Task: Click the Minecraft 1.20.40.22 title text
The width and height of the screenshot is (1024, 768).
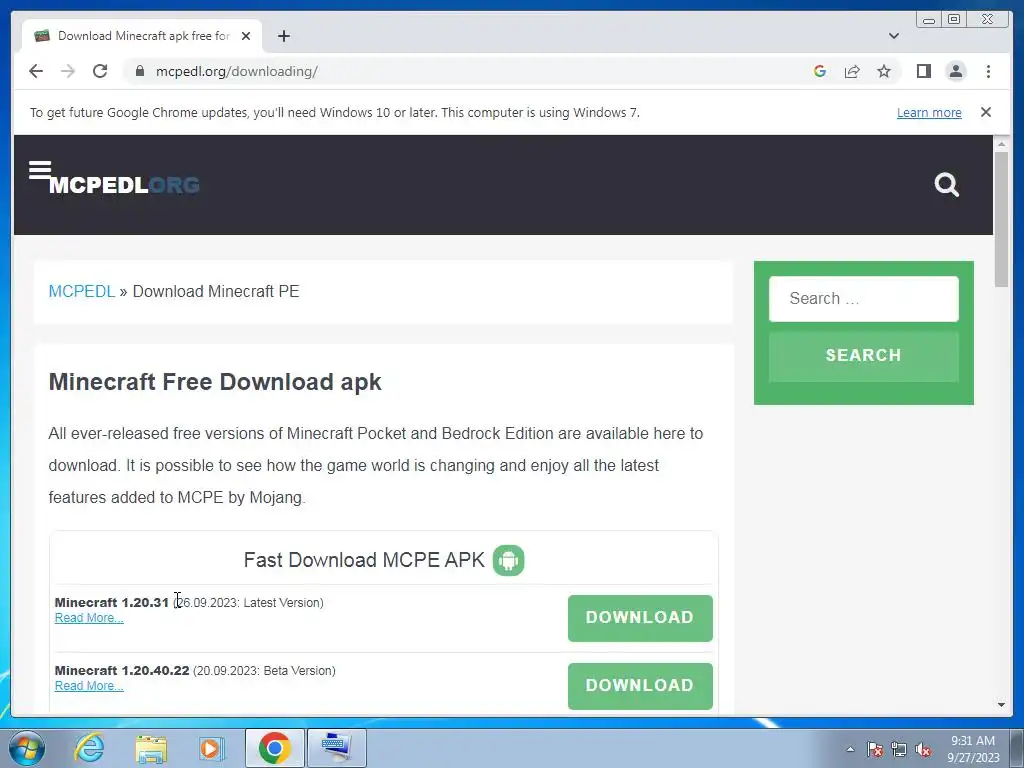Action: 122,671
